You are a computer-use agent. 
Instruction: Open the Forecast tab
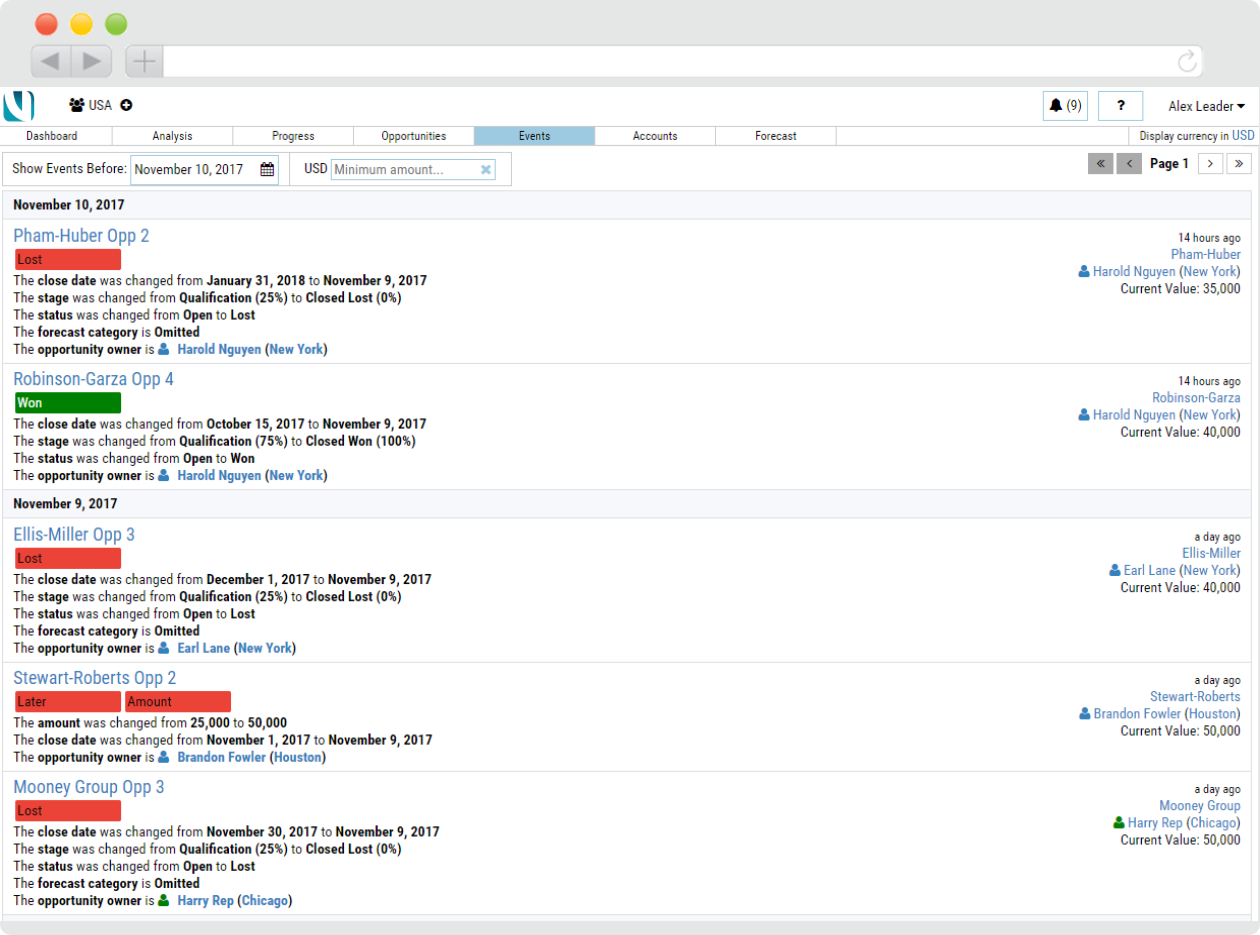(x=776, y=136)
